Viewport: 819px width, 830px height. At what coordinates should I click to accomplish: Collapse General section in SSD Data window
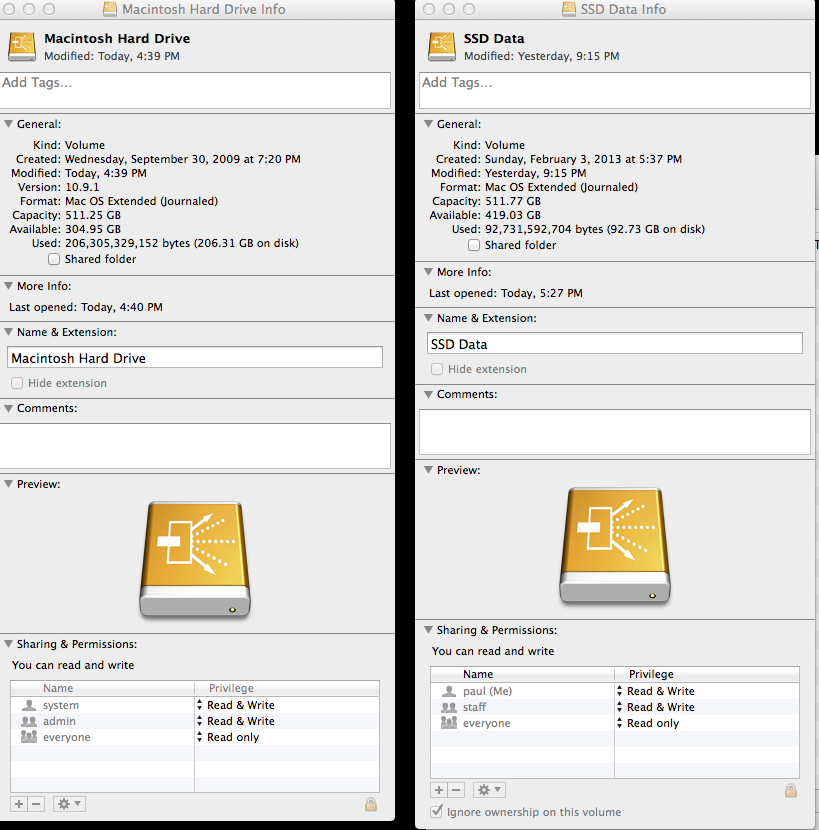[x=428, y=124]
